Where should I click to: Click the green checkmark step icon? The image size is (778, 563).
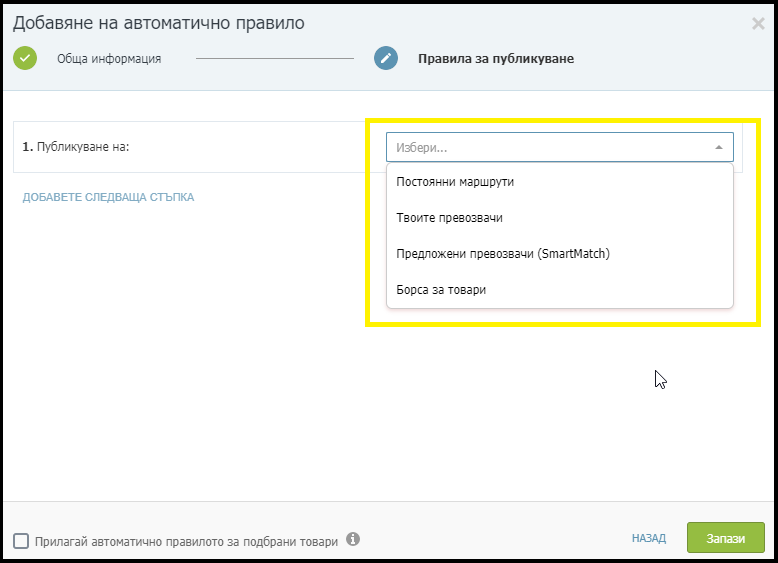(25, 58)
